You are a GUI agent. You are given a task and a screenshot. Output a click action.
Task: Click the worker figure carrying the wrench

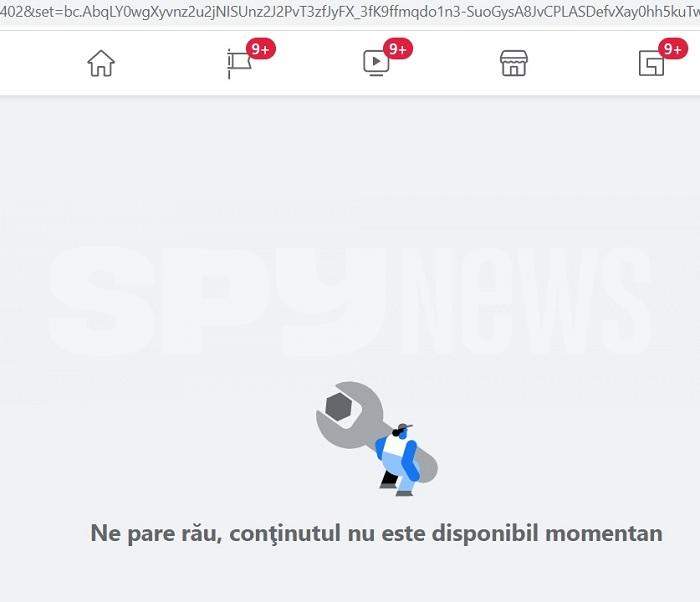tap(397, 460)
